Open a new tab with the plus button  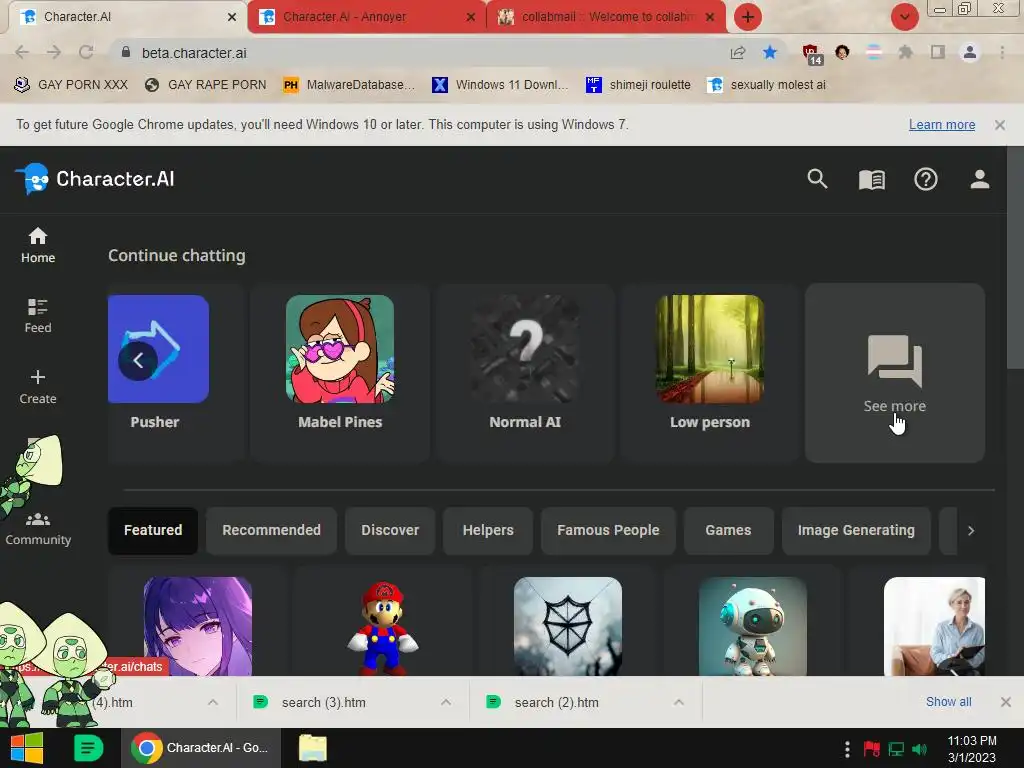(x=748, y=17)
